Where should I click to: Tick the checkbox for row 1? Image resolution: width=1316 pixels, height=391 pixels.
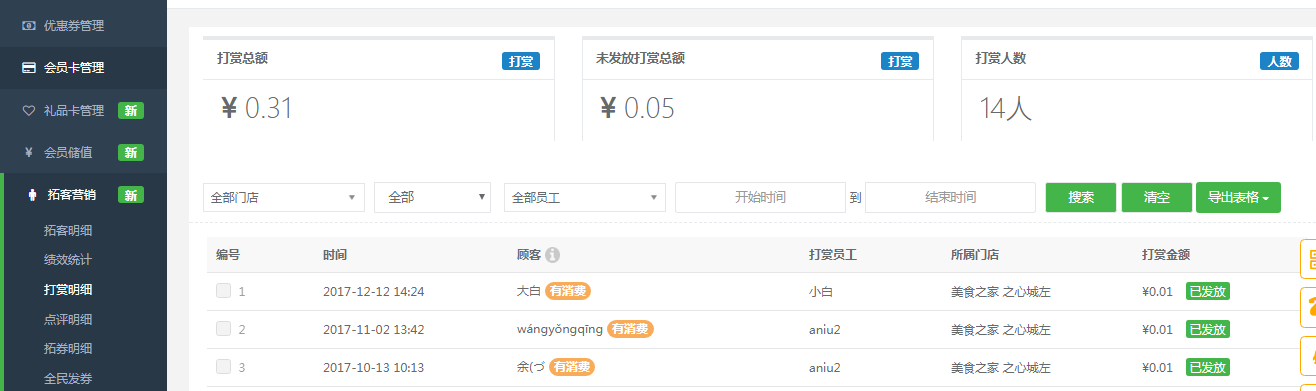[224, 291]
